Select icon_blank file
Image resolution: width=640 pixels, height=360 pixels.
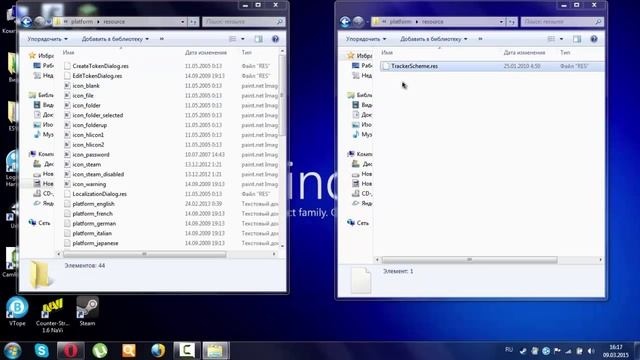tap(86, 86)
